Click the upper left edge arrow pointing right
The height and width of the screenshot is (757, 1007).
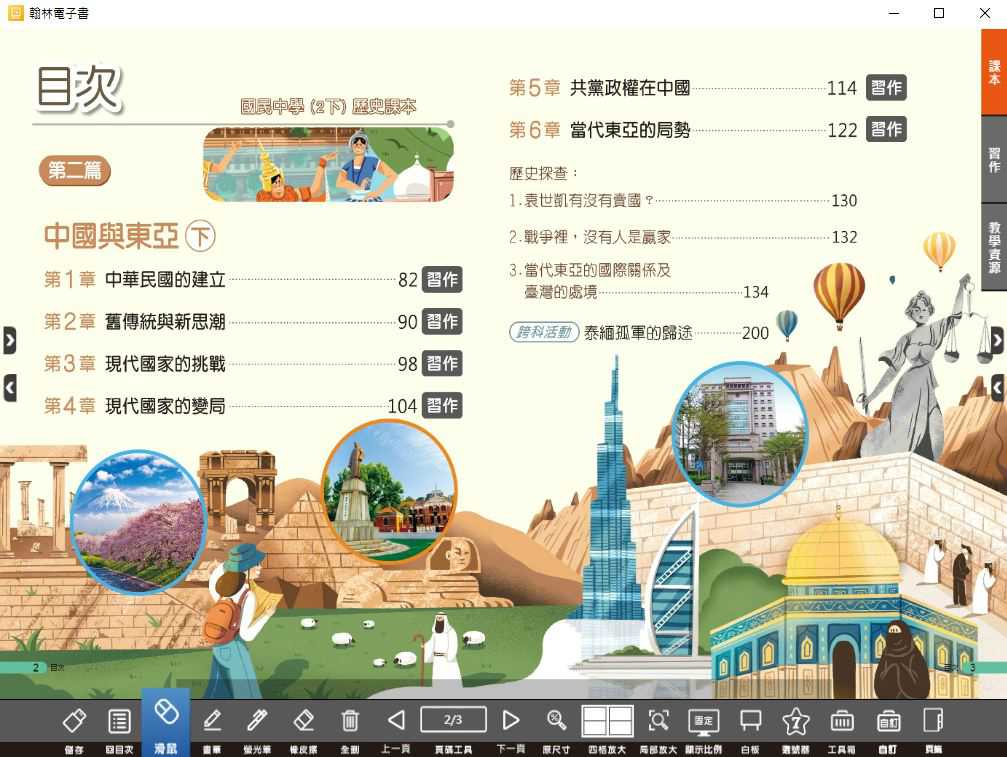[x=10, y=340]
